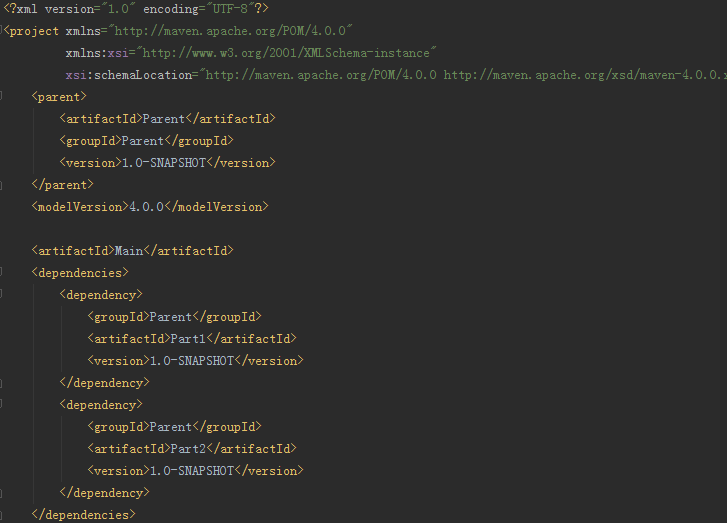Click the UTF-8 encoding value

click(230, 9)
